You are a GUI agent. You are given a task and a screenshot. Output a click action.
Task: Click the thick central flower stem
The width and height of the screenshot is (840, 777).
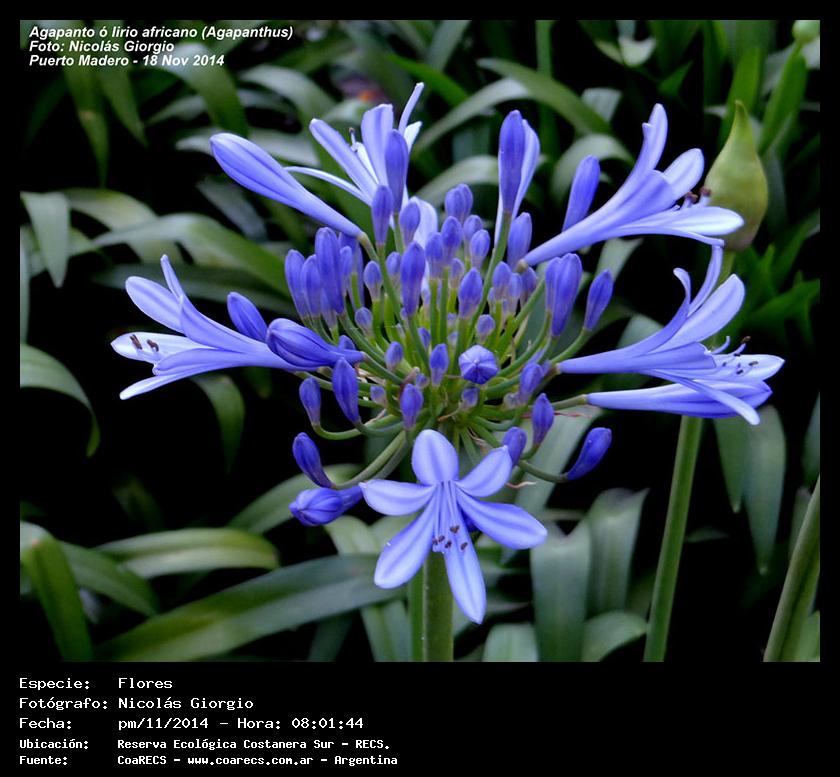[x=437, y=610]
